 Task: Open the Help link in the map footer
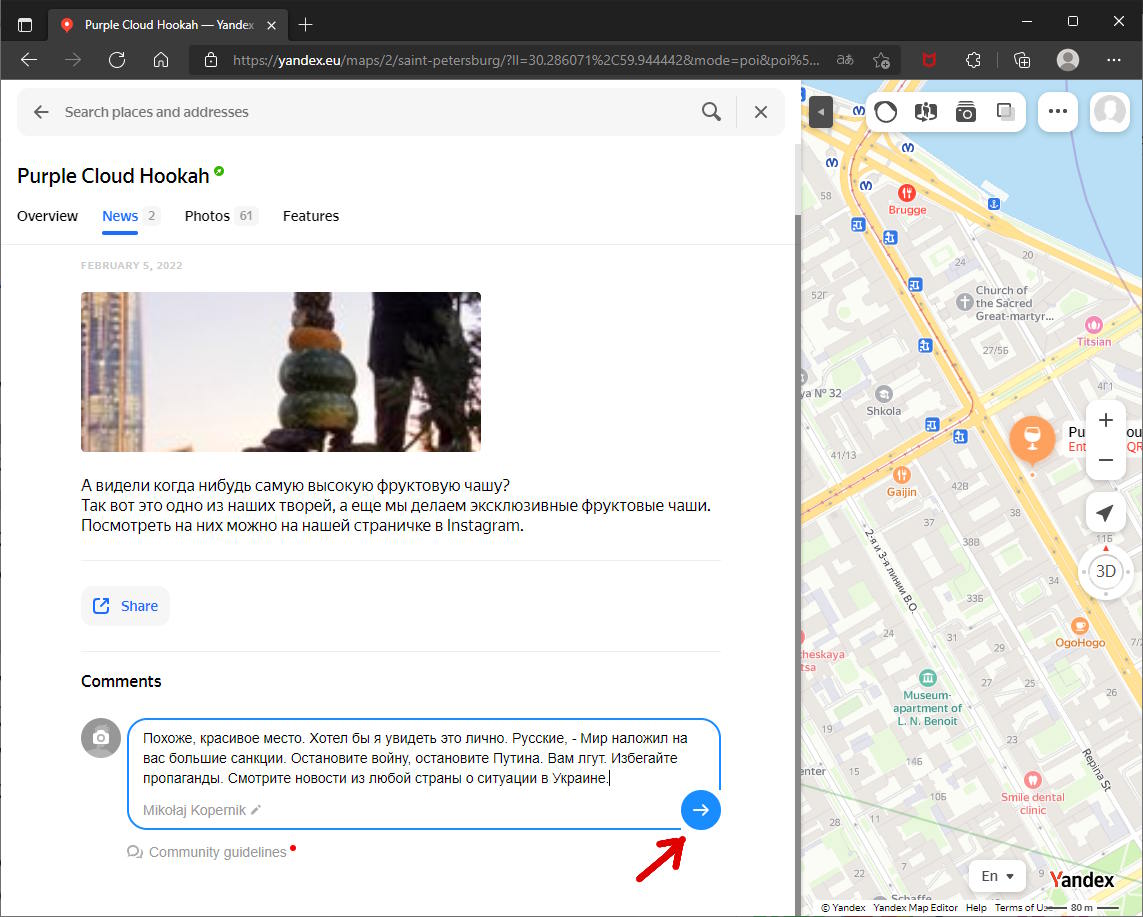tap(976, 908)
